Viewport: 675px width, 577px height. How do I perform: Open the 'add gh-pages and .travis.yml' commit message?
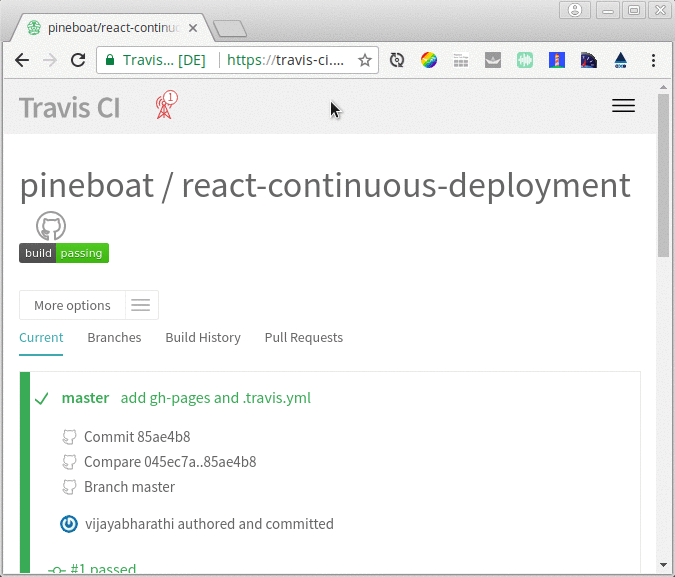215,398
